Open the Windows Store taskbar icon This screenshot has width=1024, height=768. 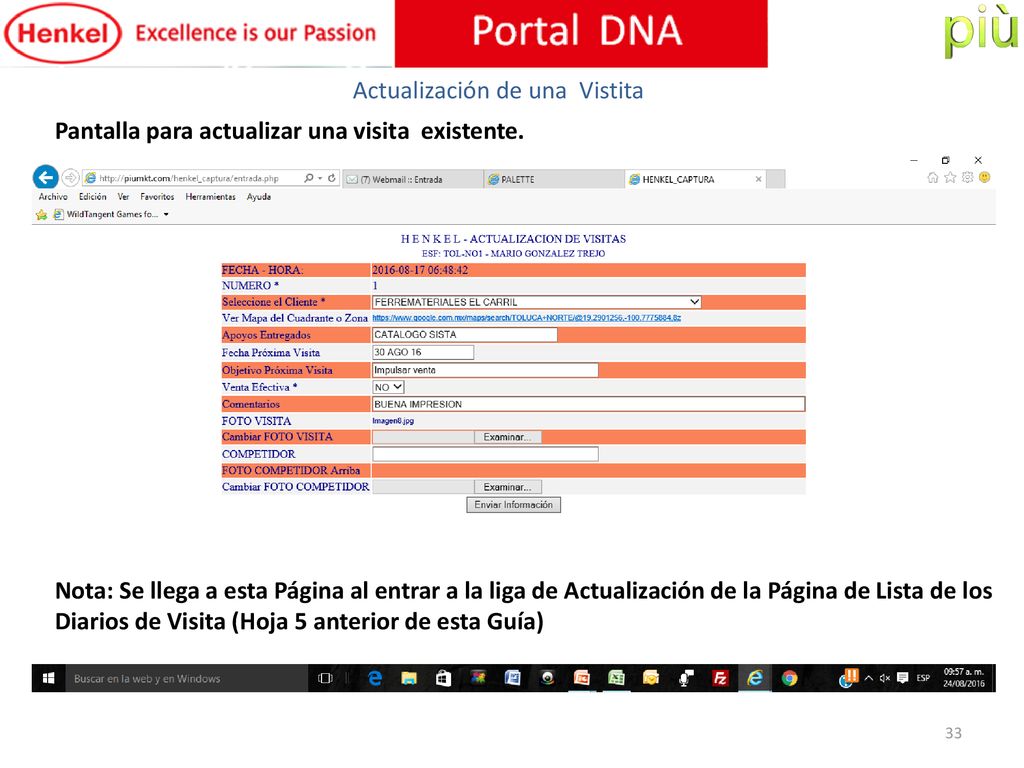tap(443, 679)
